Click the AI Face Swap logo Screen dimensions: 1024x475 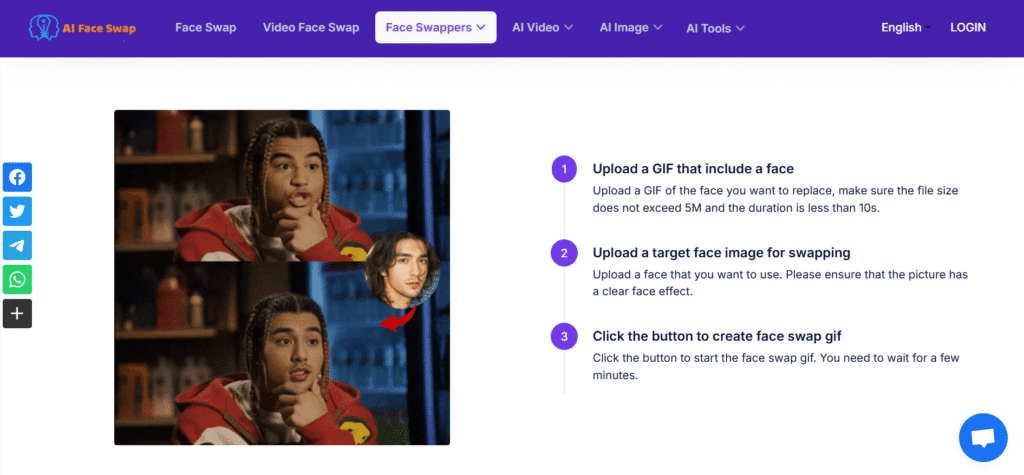click(x=83, y=27)
